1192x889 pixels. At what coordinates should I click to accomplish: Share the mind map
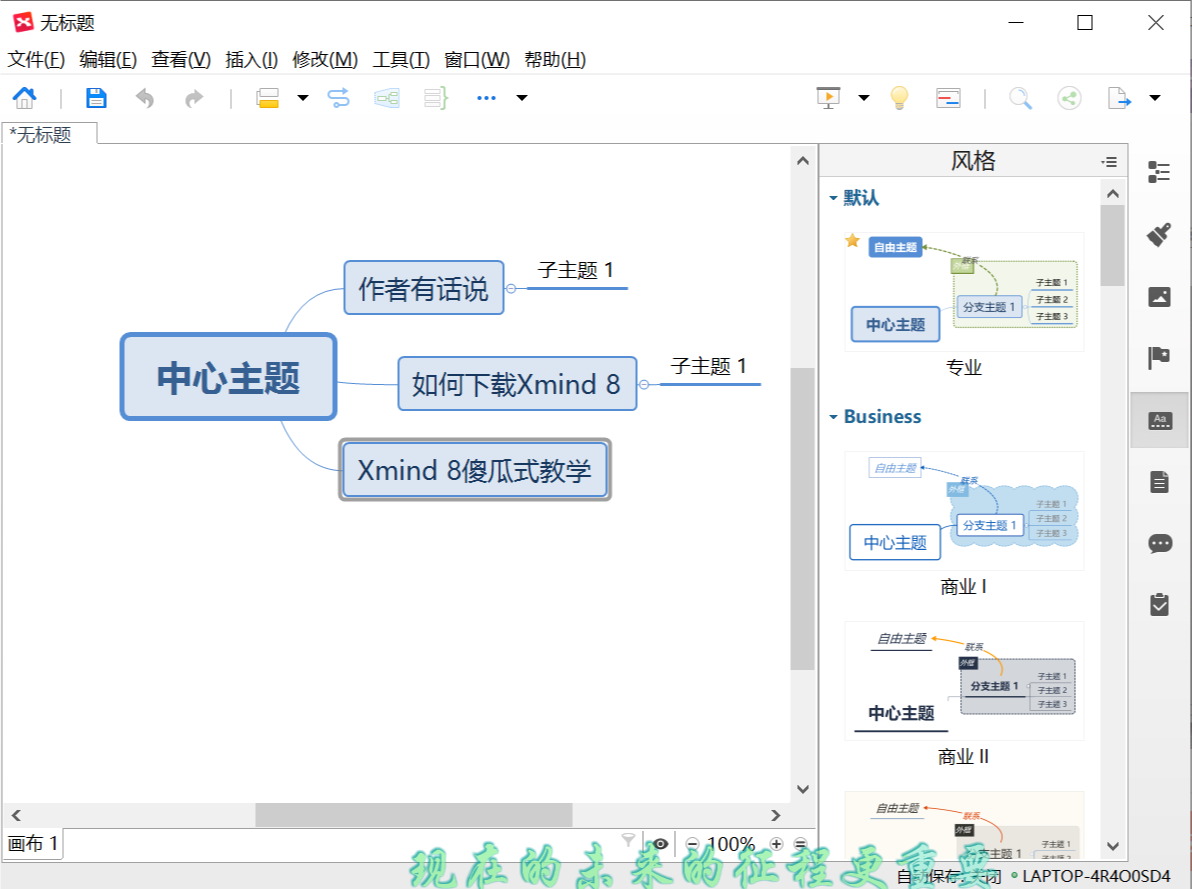pyautogui.click(x=1070, y=97)
